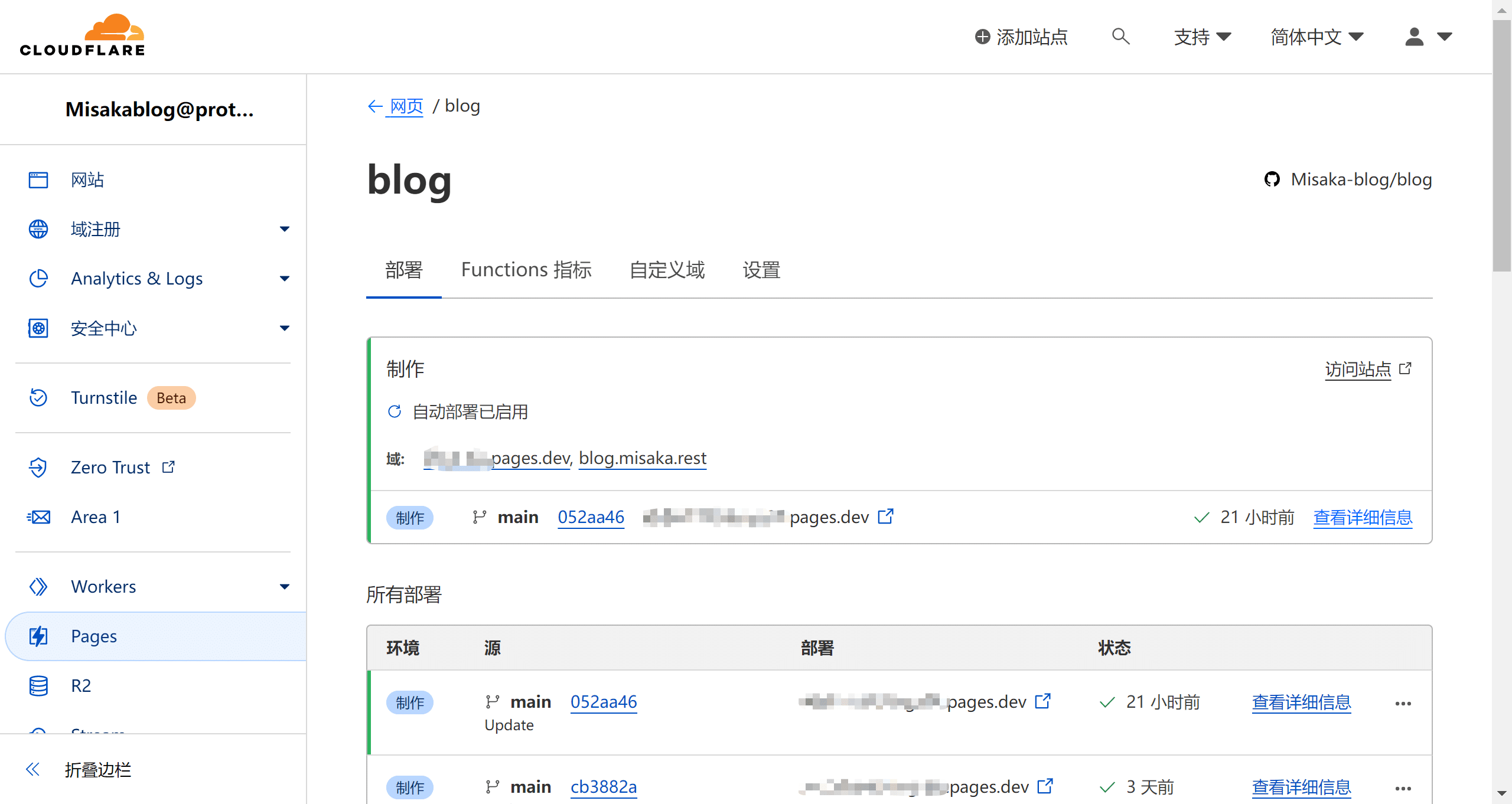Click the 网页 breadcrumb link

pyautogui.click(x=406, y=106)
